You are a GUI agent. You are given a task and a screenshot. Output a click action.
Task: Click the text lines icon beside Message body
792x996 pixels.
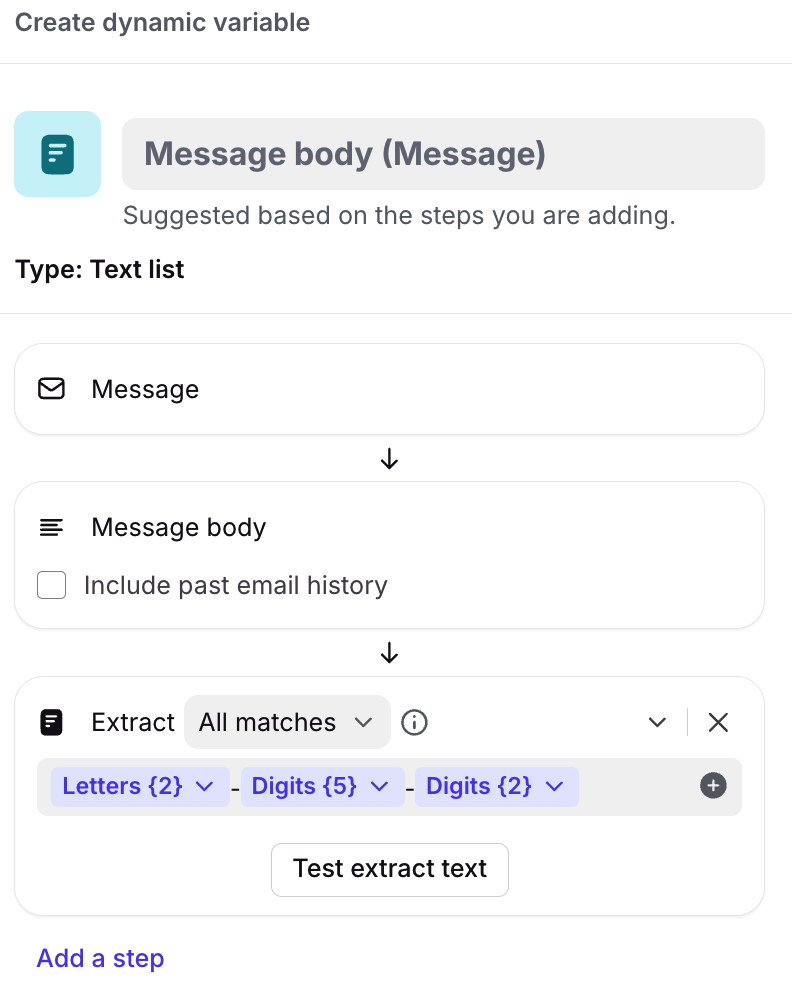[51, 527]
